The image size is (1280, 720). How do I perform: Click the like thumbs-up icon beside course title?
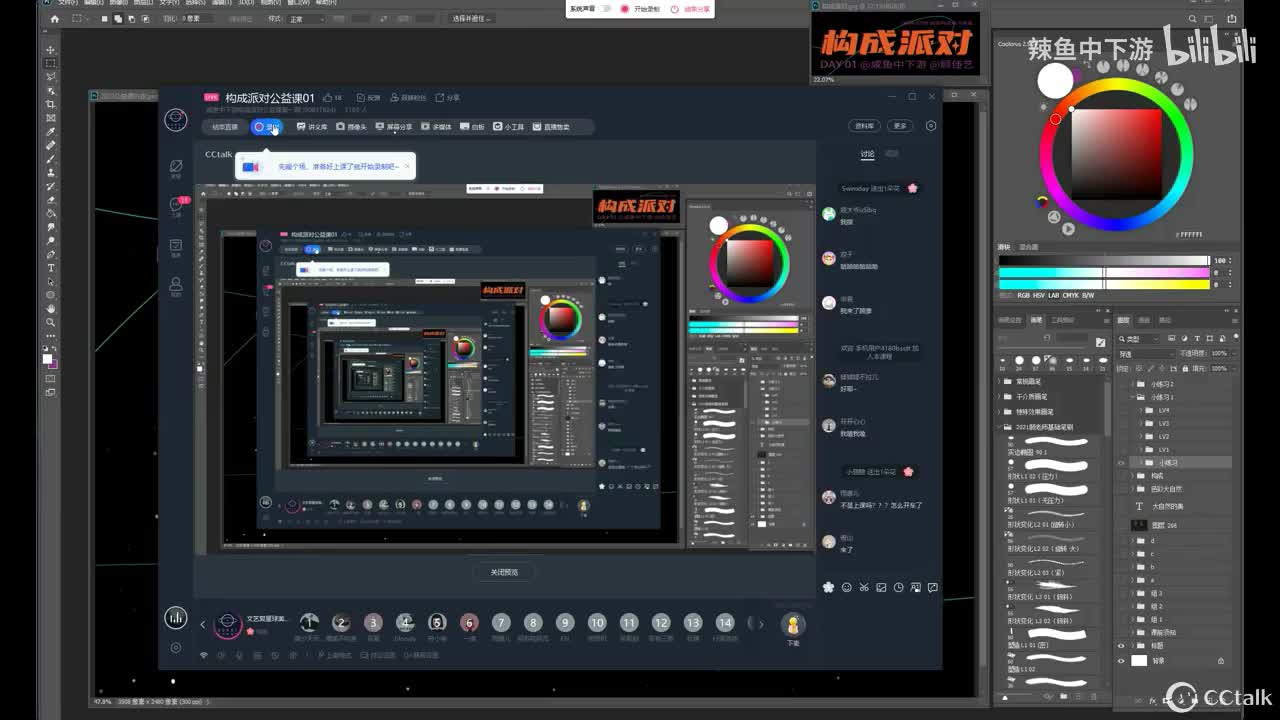click(x=326, y=97)
